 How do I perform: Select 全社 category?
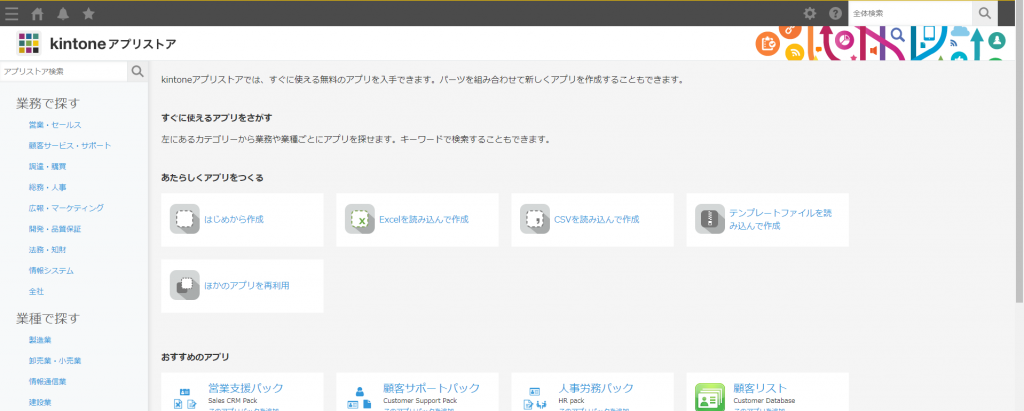click(37, 291)
